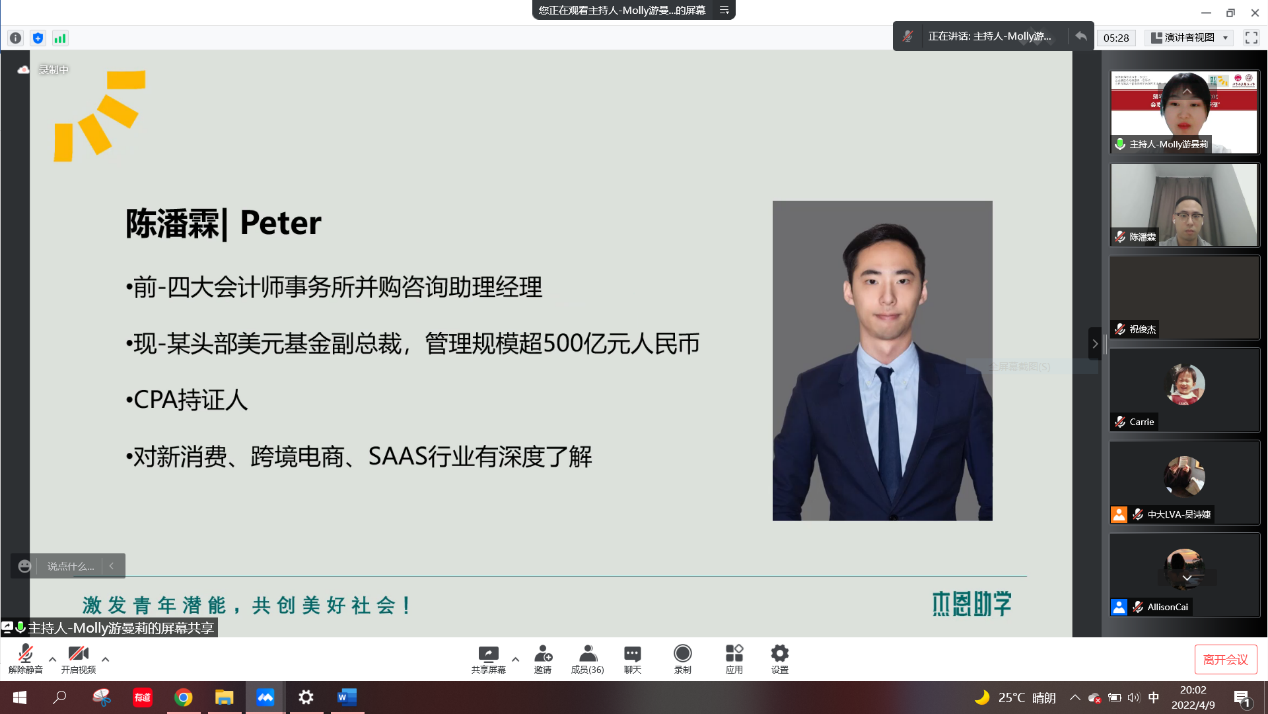Open the Speaker View (演讲者视图) dropdown
This screenshot has width=1268, height=714.
coord(1189,37)
